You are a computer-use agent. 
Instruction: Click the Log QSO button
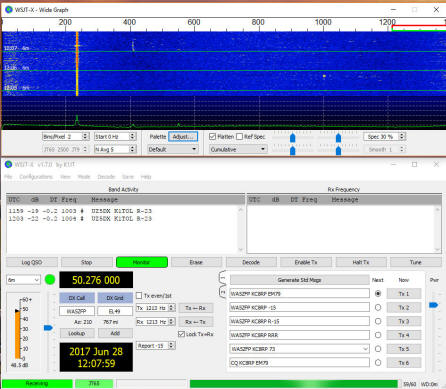tap(32, 262)
